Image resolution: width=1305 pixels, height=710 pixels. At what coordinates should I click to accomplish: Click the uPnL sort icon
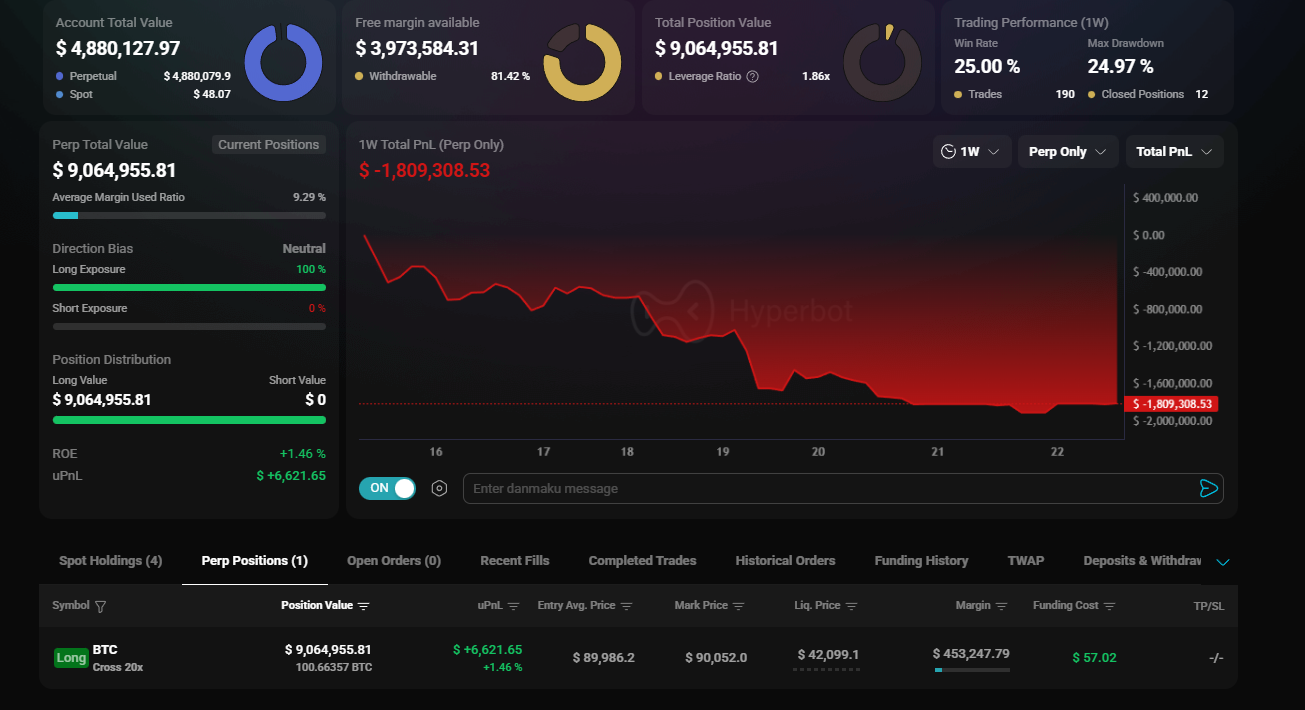point(513,606)
